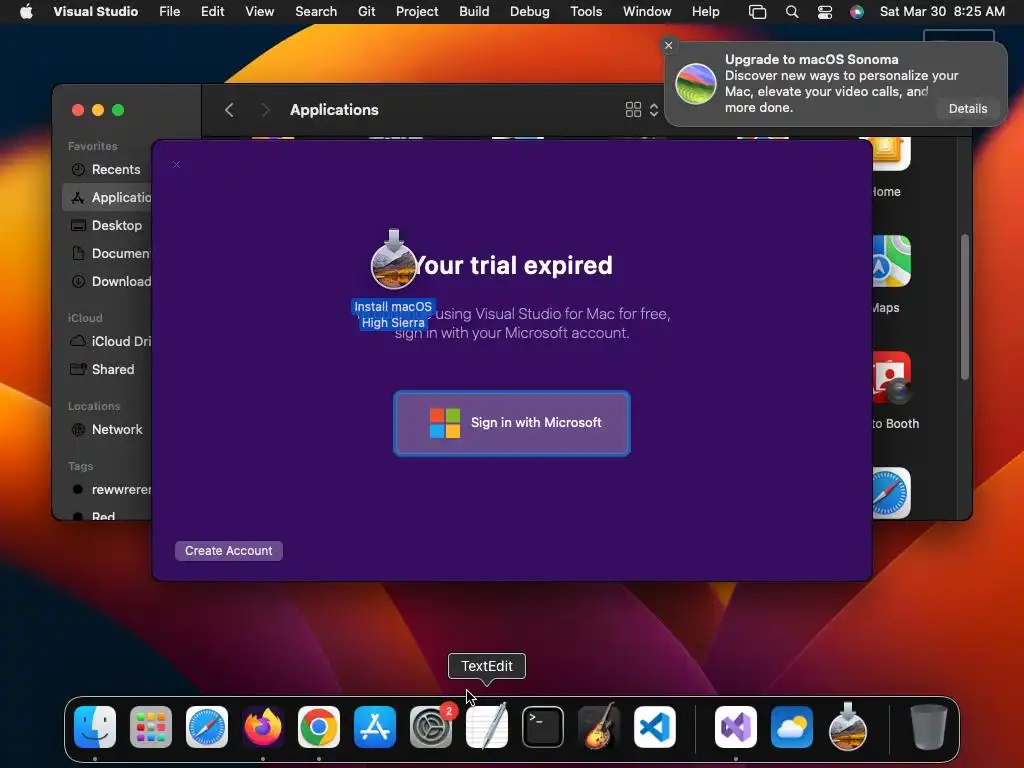Click the Create Account button
The image size is (1024, 768).
(x=229, y=551)
